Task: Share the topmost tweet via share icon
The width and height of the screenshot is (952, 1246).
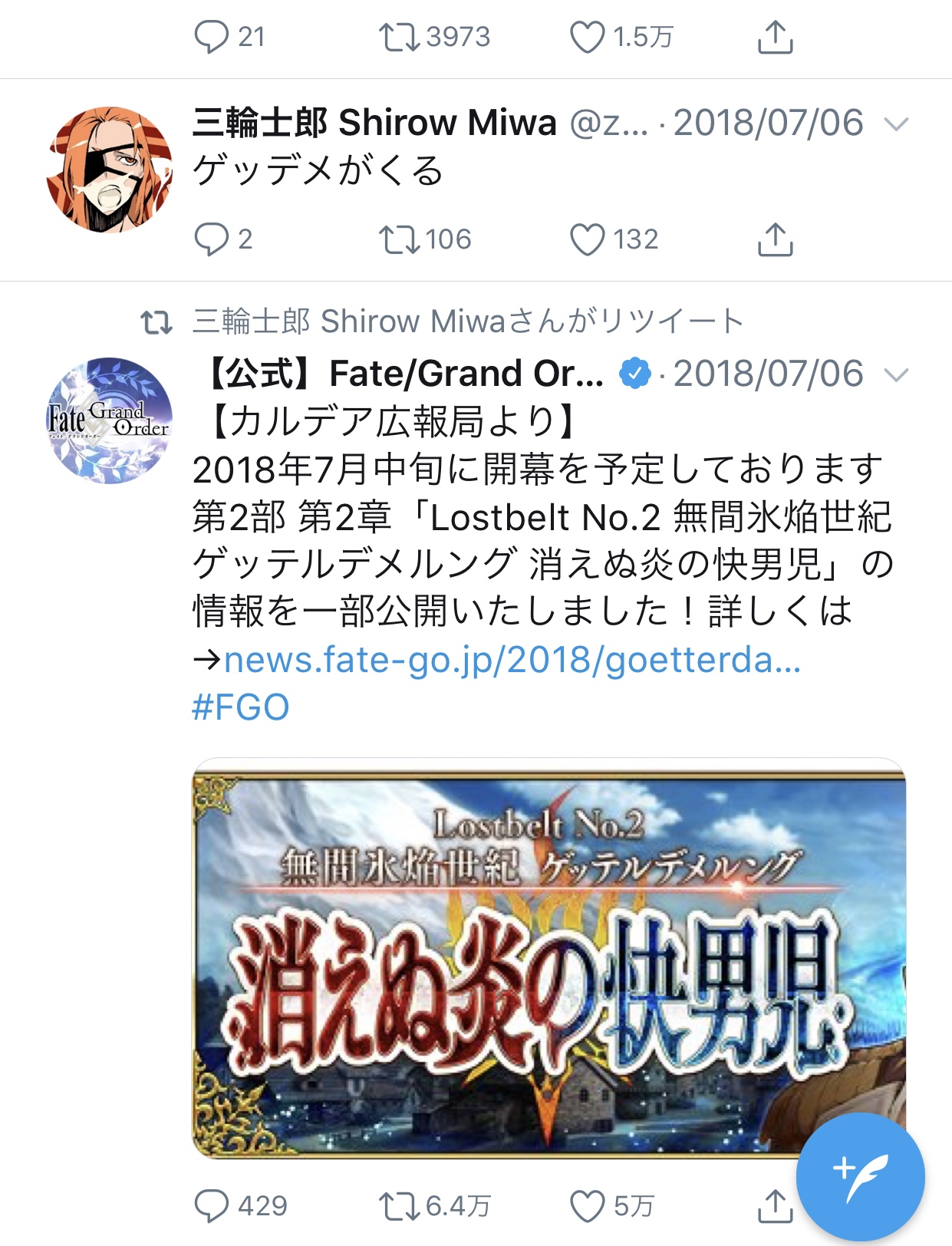Action: pos(775,37)
